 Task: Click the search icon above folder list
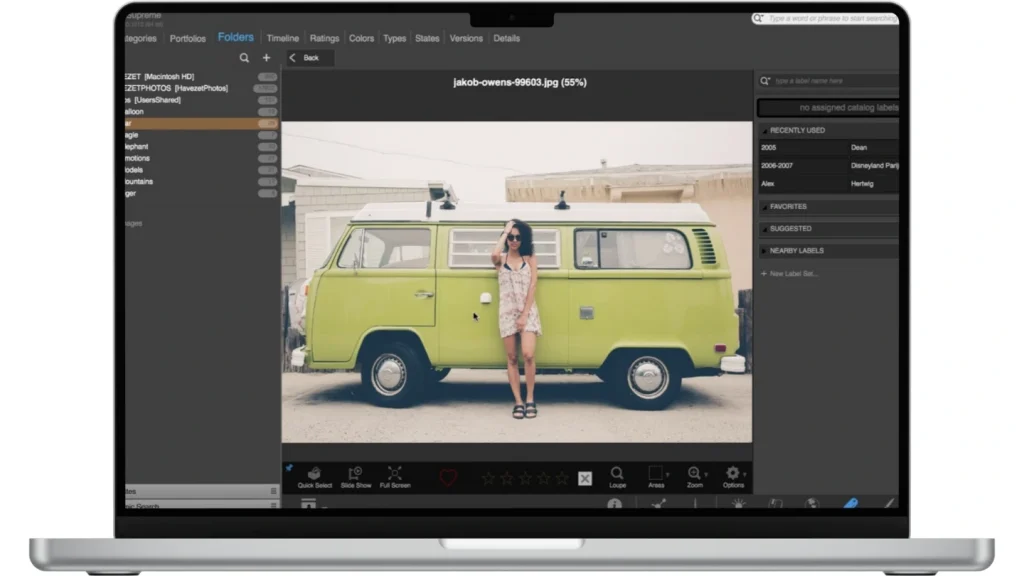[x=244, y=58]
